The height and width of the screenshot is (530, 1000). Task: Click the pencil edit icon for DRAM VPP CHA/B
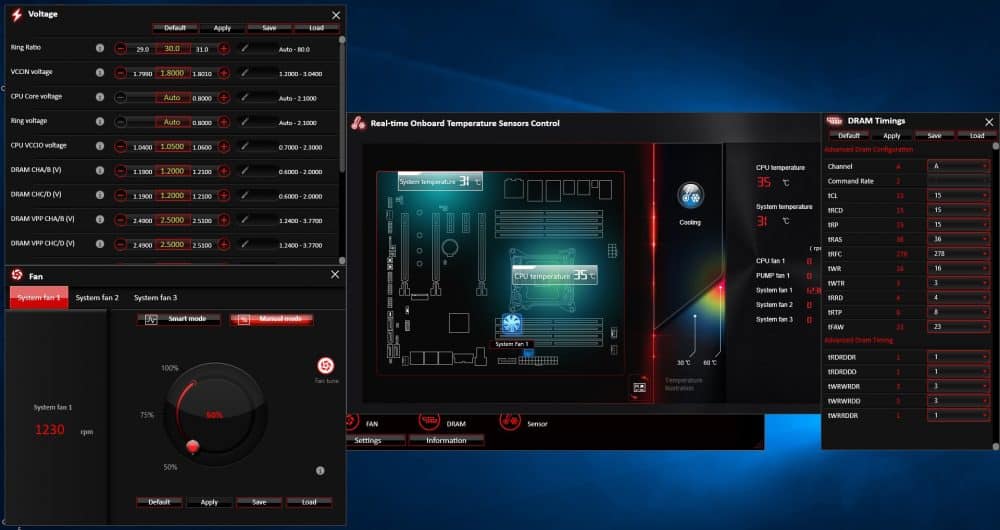tap(244, 219)
